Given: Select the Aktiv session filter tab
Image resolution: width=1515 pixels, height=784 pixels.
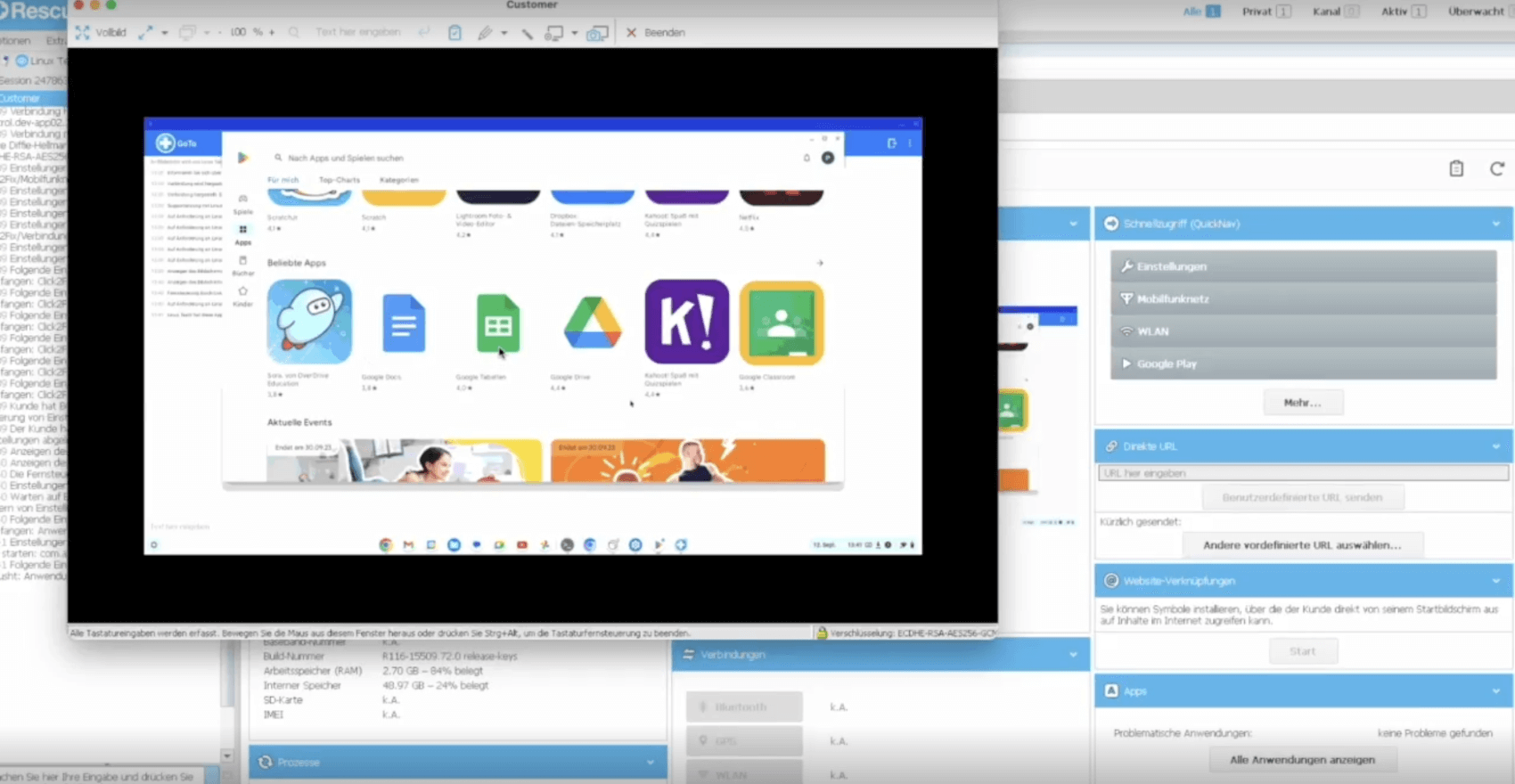Looking at the screenshot, I should tap(1404, 12).
